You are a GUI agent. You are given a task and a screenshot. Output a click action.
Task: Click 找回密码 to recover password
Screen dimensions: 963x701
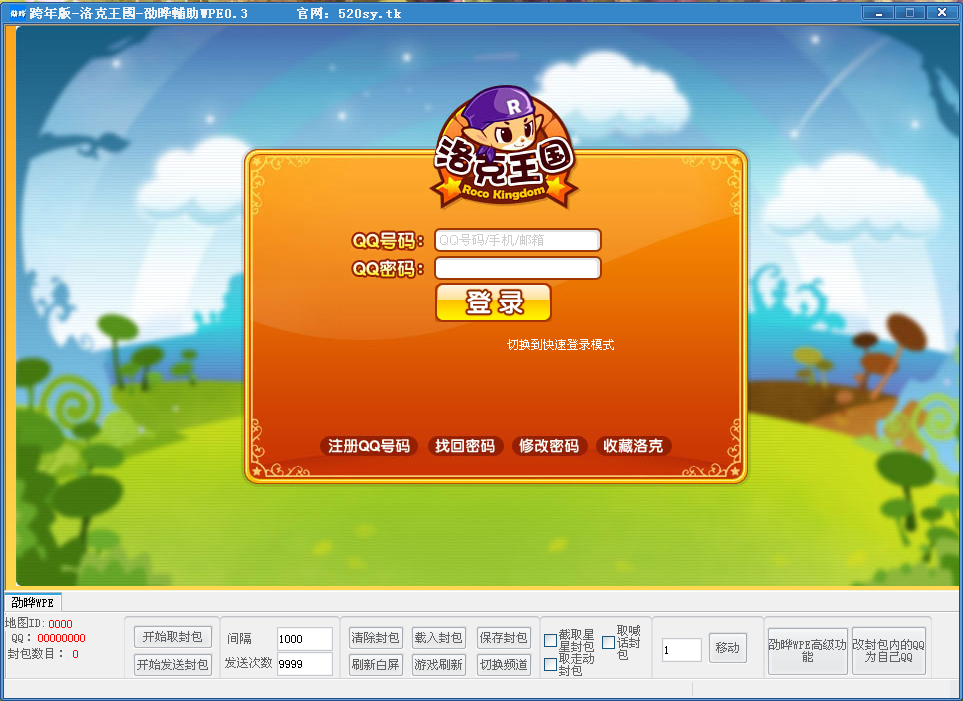click(464, 446)
